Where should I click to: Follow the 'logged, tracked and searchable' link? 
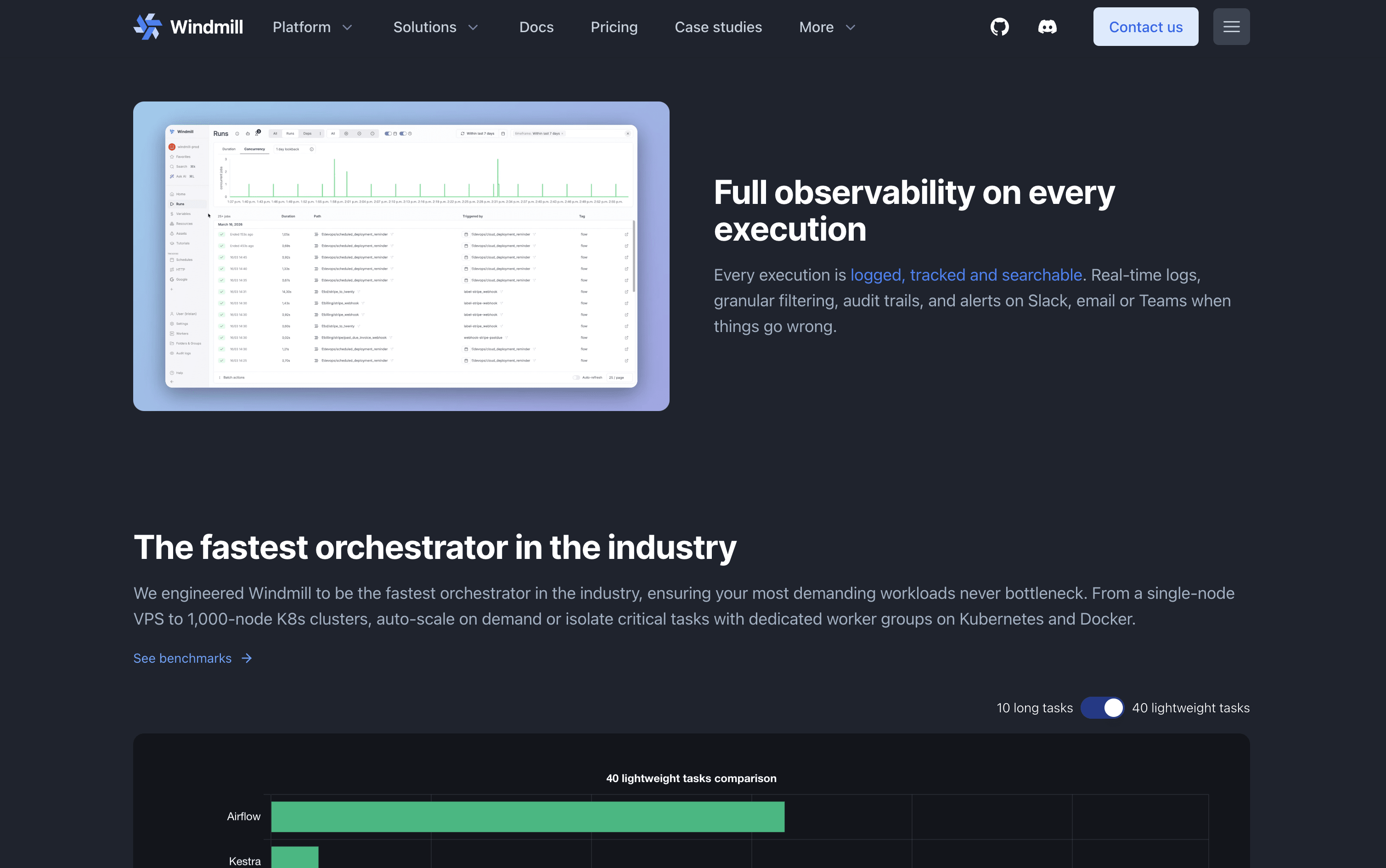[x=966, y=275]
